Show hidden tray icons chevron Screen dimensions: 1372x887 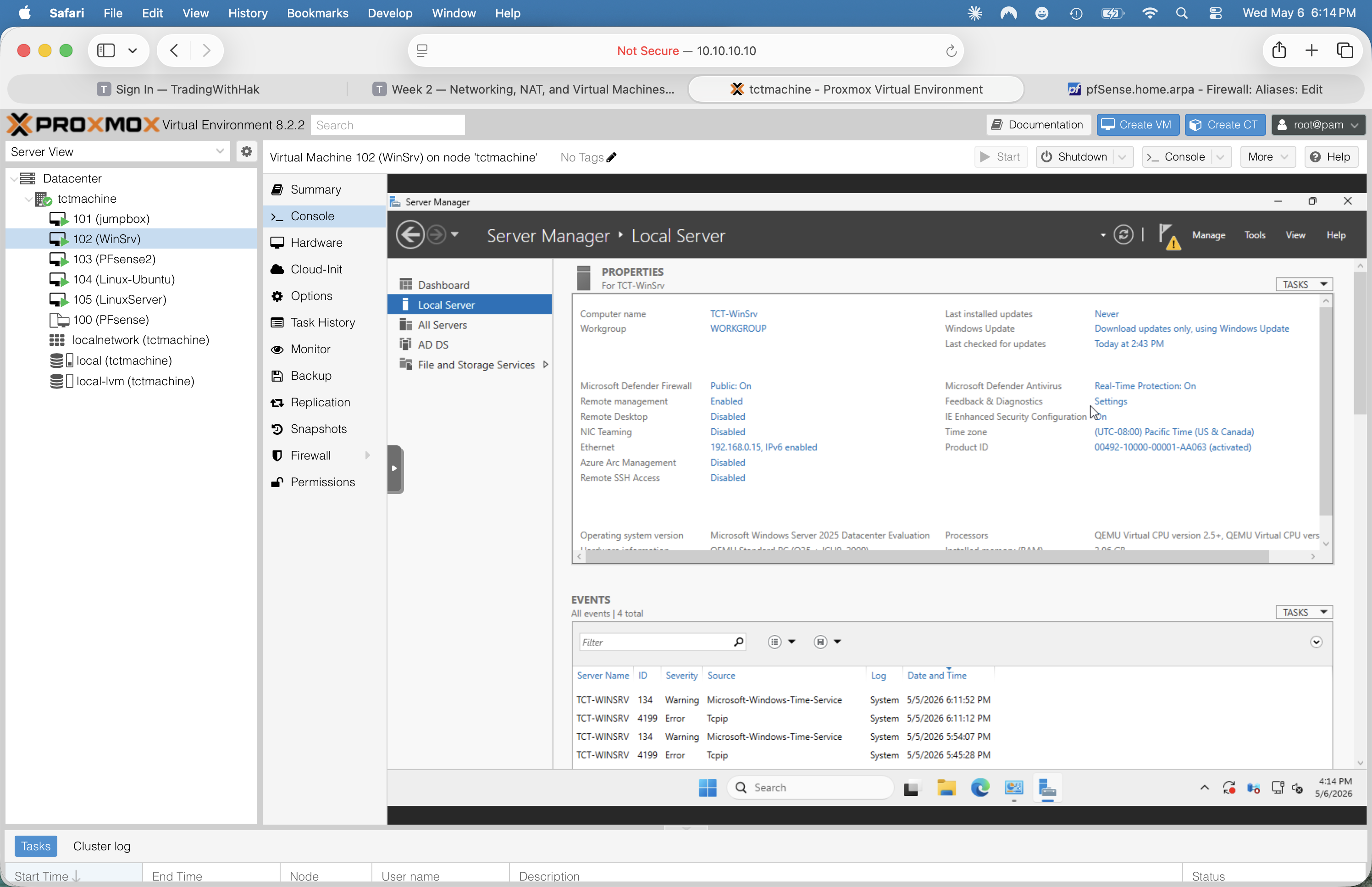1204,787
